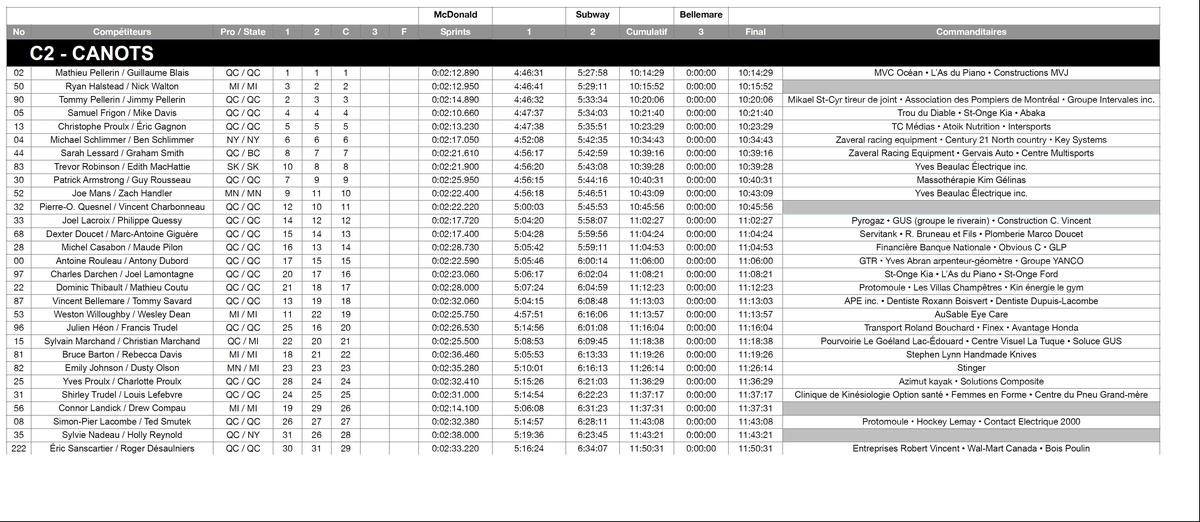Select the Pro / State column header
The height and width of the screenshot is (522, 1200).
tap(243, 32)
